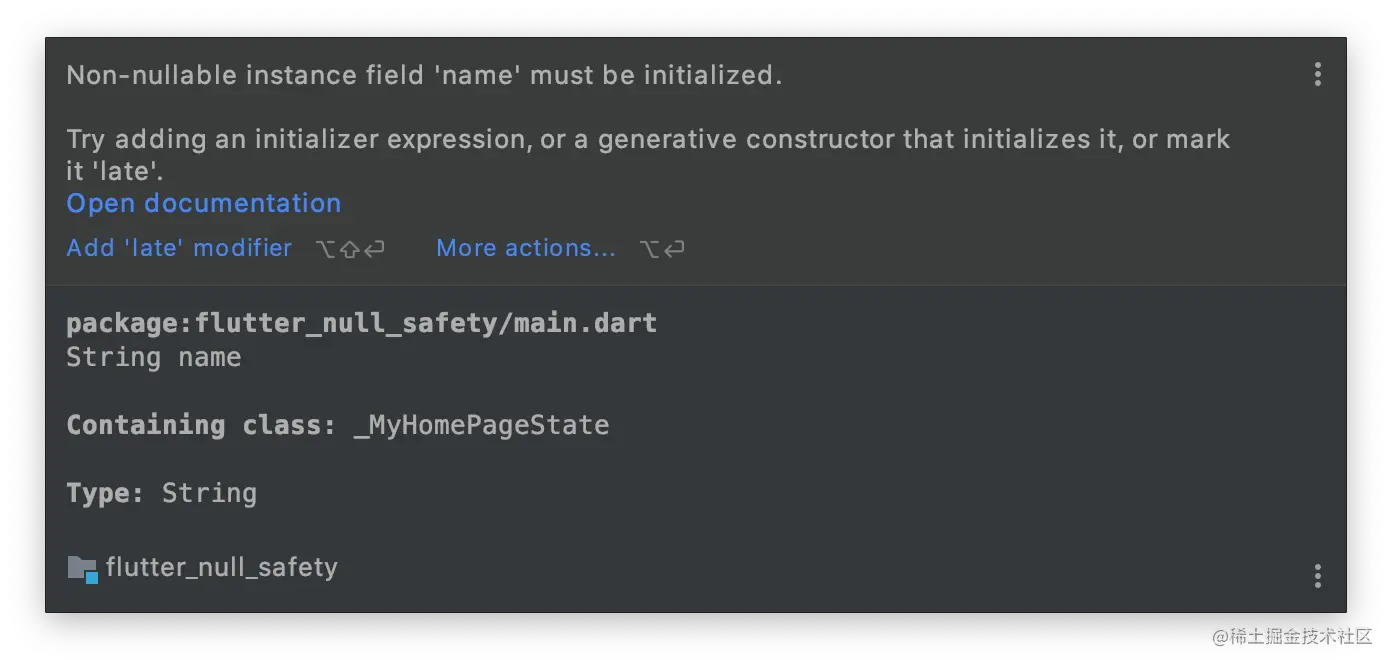1392x666 pixels.
Task: Click the bold 'Type:' label
Action: click(x=106, y=493)
